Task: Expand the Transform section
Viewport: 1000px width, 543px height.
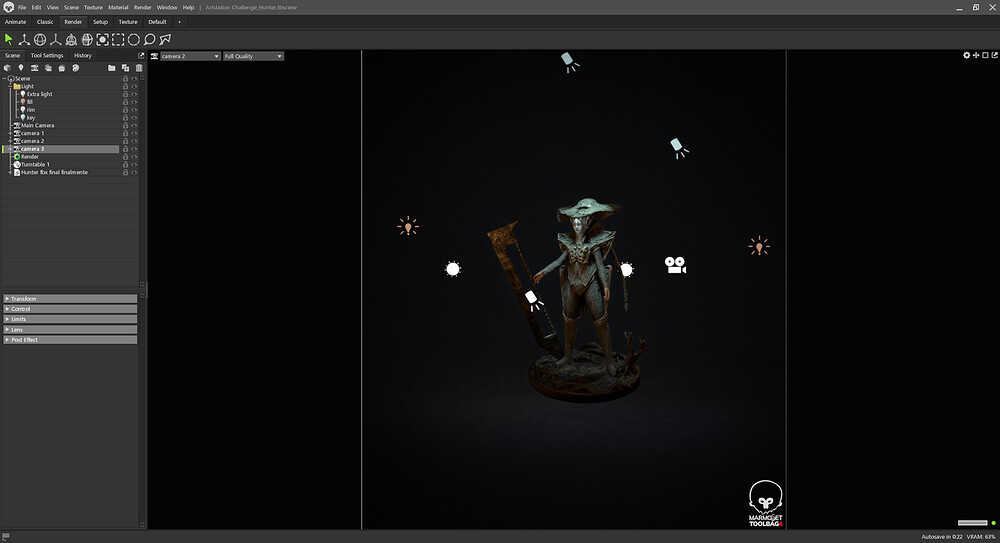Action: click(70, 299)
